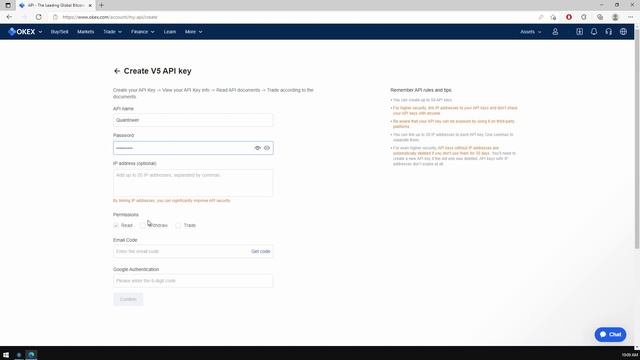Open the browser collections icon
This screenshot has width=640, height=360.
[600, 17]
